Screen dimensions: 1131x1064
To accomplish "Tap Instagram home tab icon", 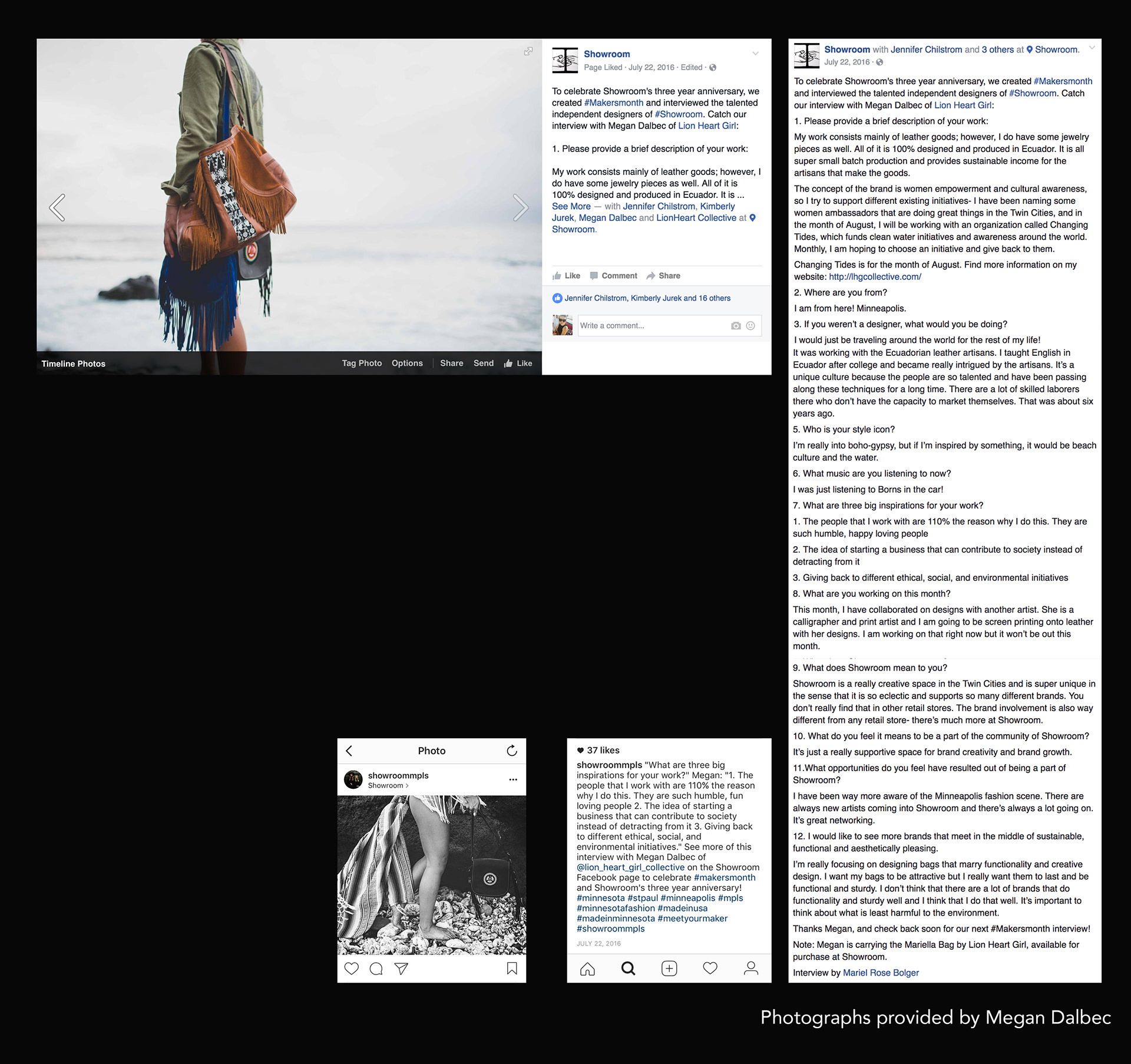I will 587,969.
